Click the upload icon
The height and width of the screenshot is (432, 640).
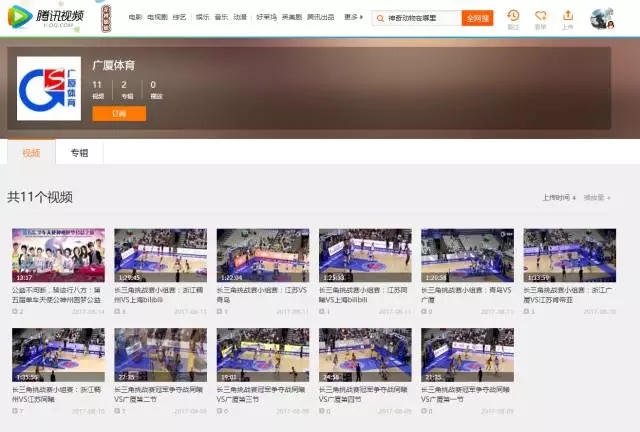[x=568, y=16]
